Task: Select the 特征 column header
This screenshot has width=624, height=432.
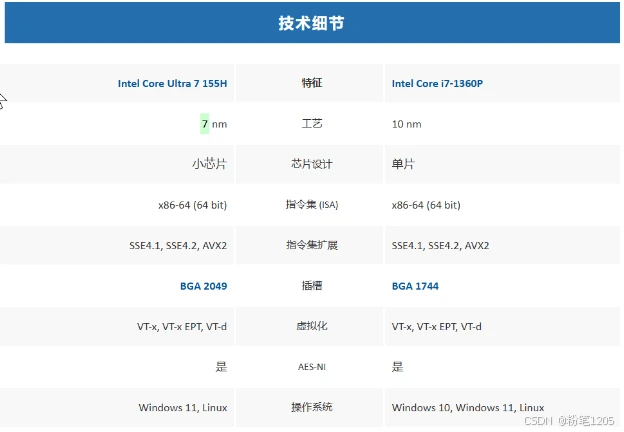Action: point(312,83)
